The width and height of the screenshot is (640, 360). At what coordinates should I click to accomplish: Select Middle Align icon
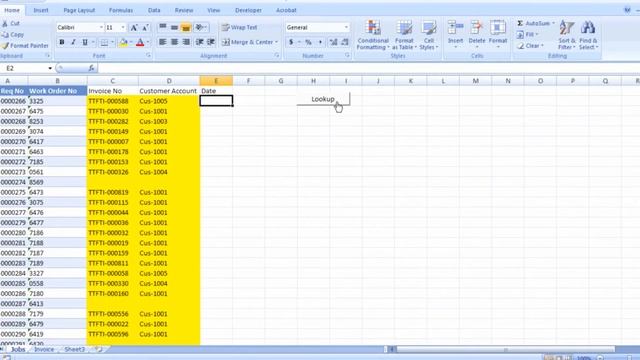174,27
